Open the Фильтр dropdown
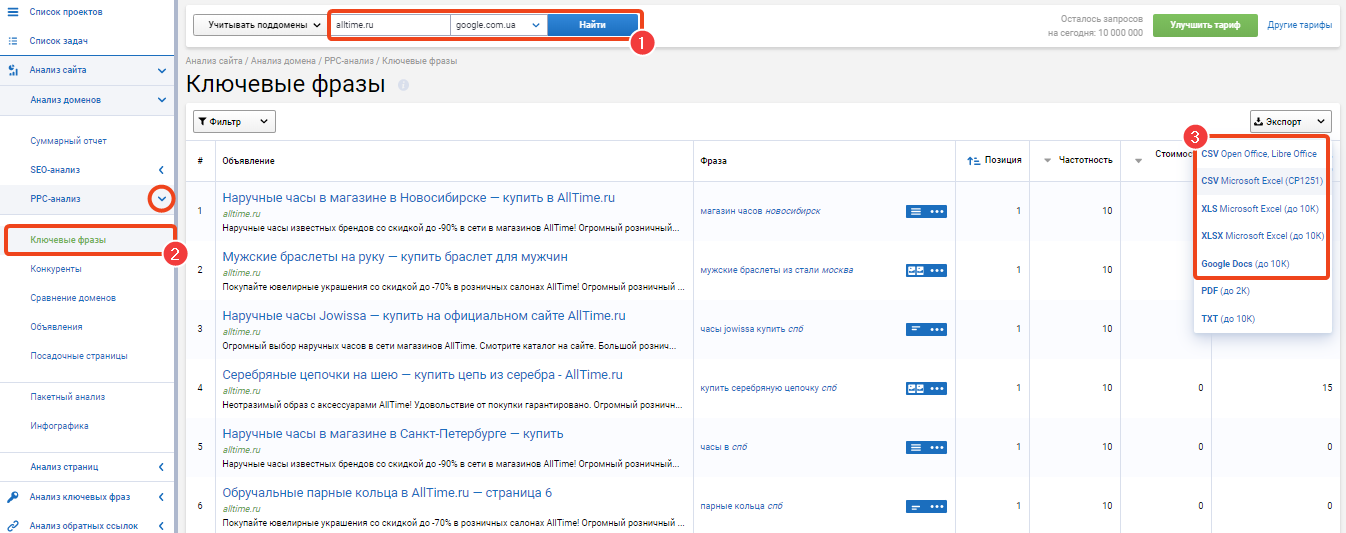The image size is (1346, 533). [x=234, y=121]
